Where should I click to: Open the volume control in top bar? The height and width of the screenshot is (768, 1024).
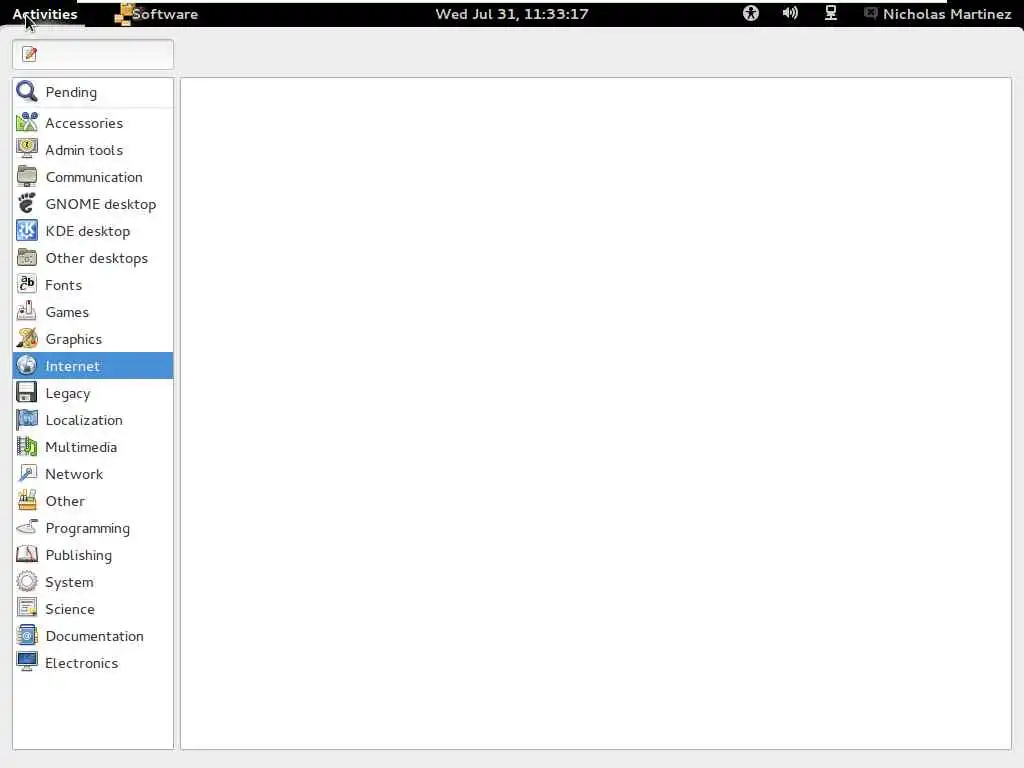pyautogui.click(x=790, y=13)
